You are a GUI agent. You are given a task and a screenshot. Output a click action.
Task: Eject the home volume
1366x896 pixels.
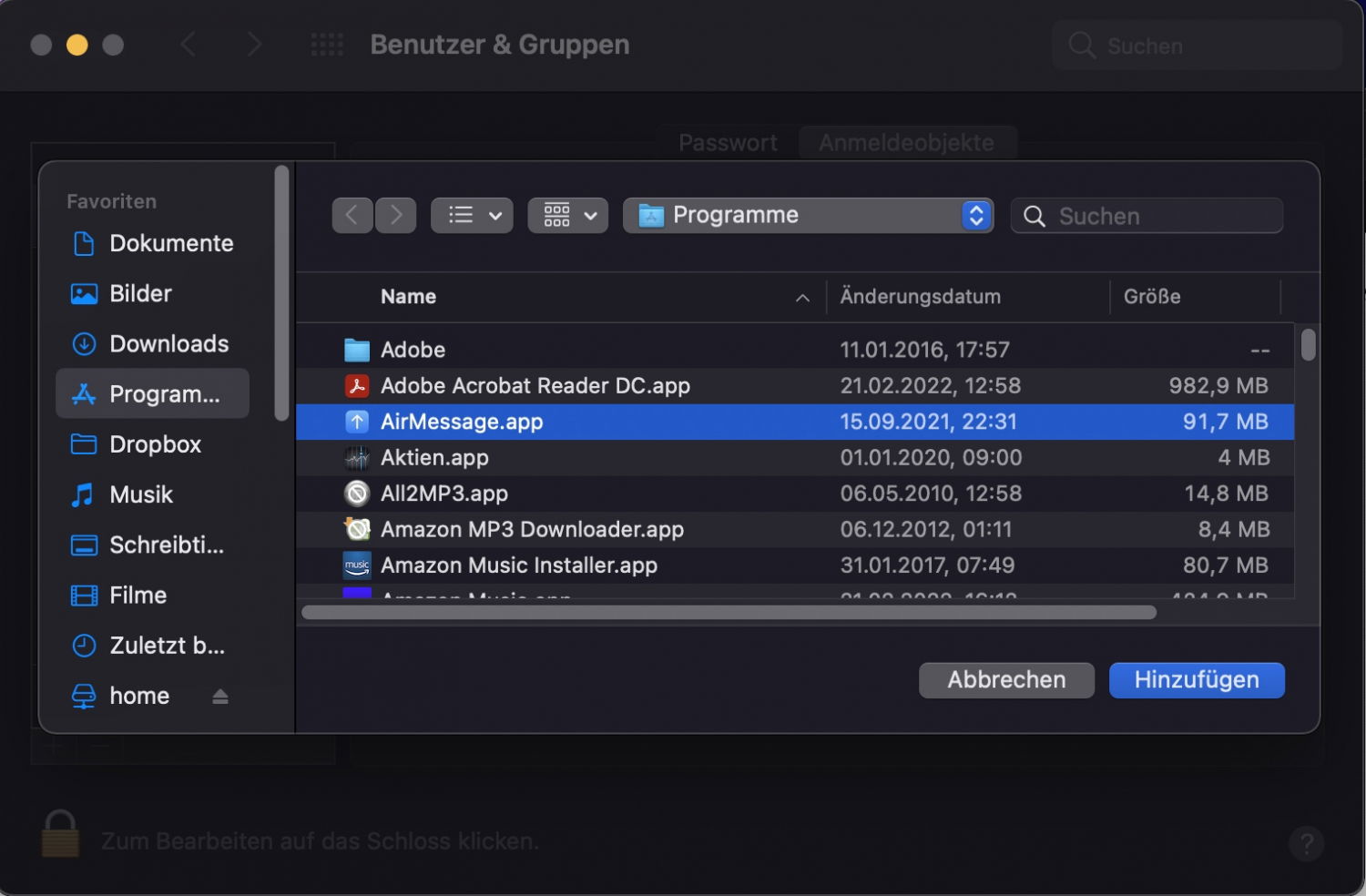tap(220, 697)
